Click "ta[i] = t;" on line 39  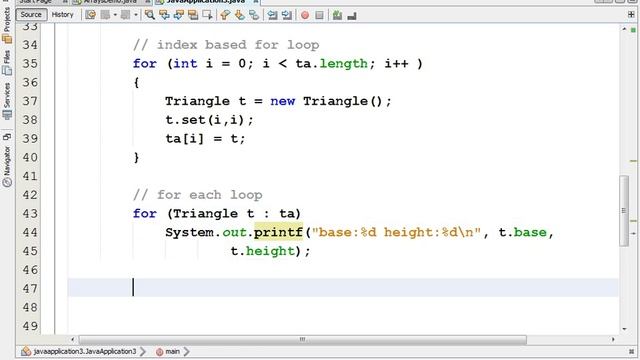point(205,139)
